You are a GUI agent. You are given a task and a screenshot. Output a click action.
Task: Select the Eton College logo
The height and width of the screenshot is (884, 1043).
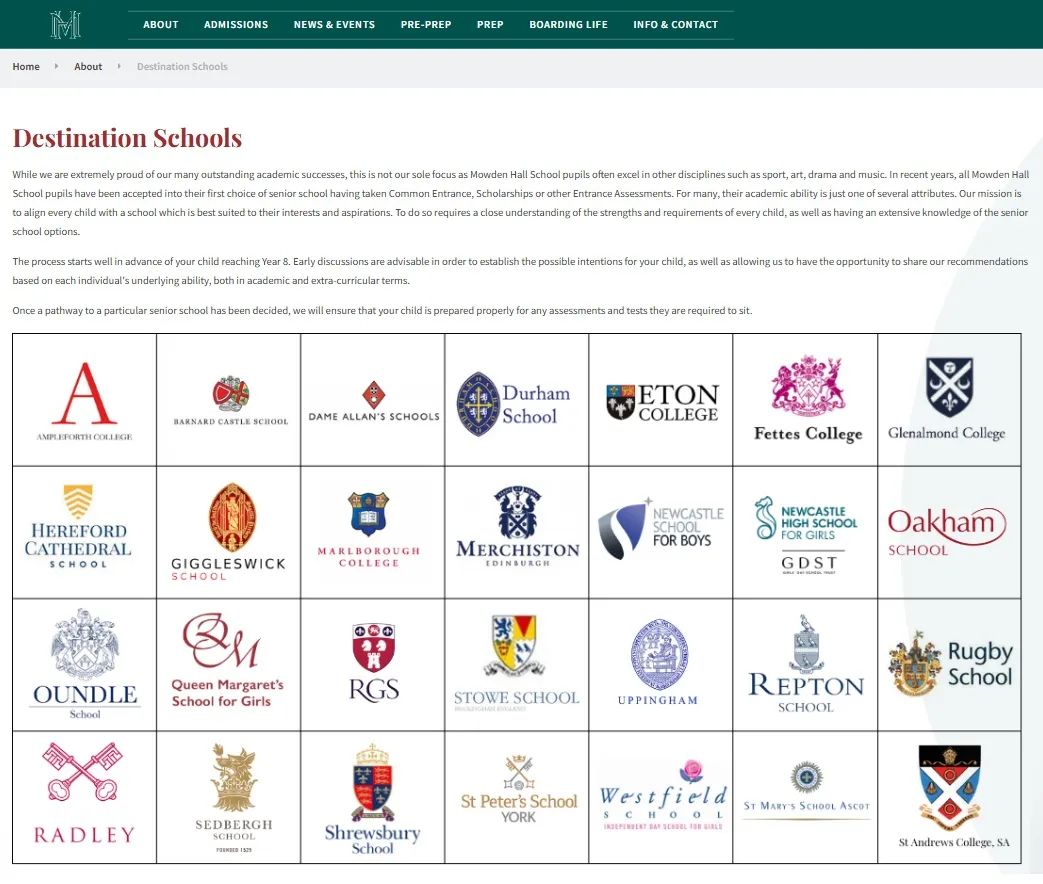pyautogui.click(x=661, y=400)
